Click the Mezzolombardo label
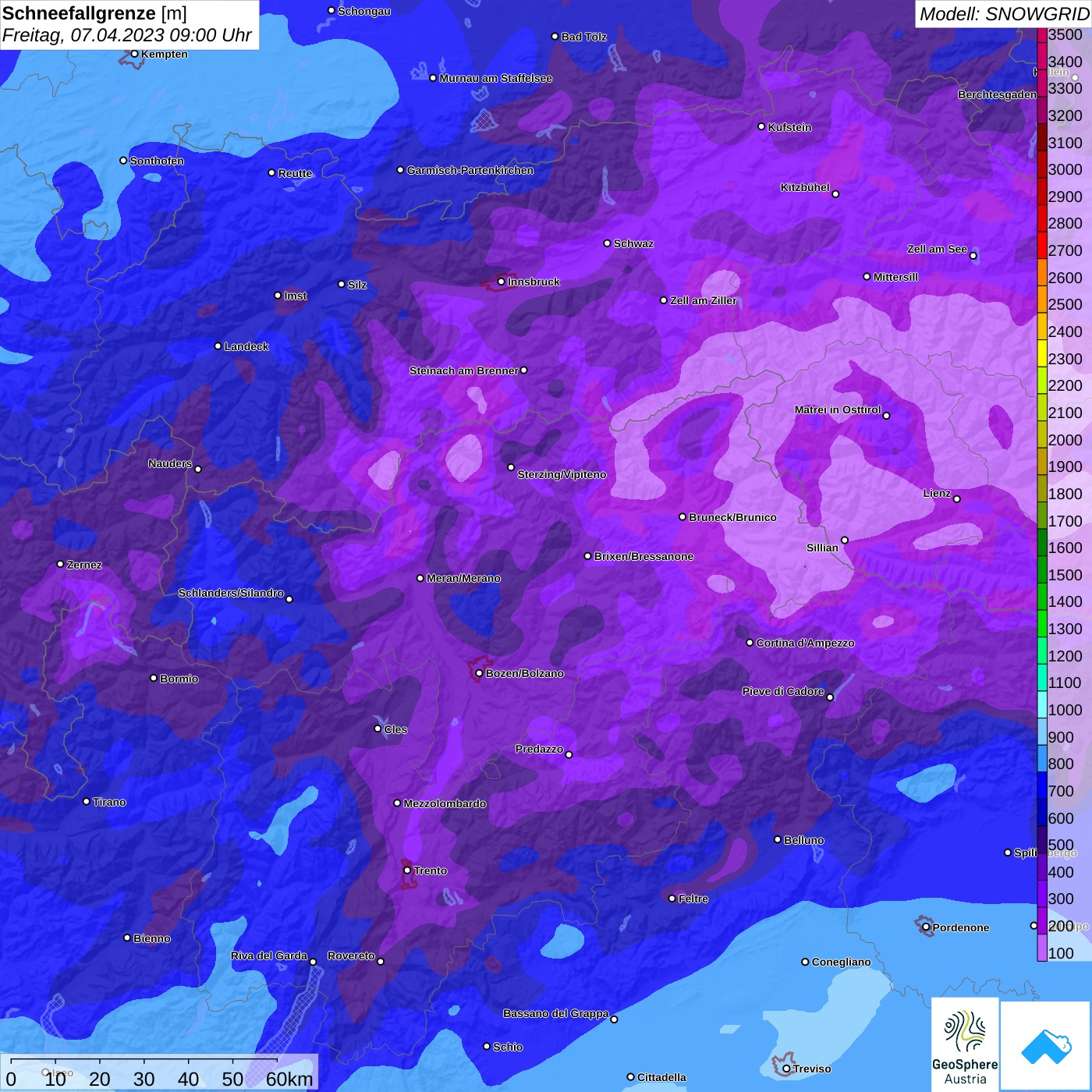 pos(445,803)
